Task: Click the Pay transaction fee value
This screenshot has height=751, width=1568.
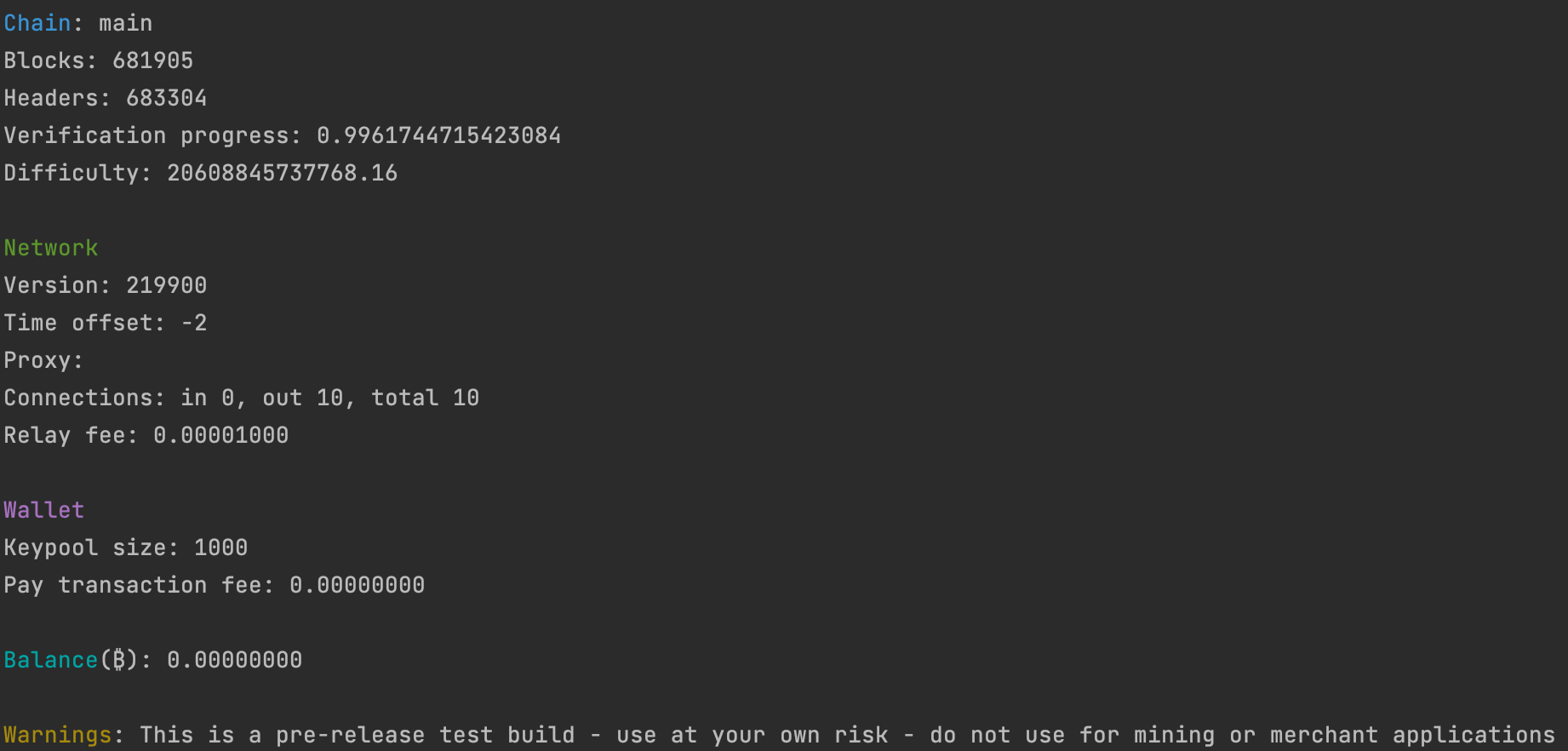Action: 357,585
